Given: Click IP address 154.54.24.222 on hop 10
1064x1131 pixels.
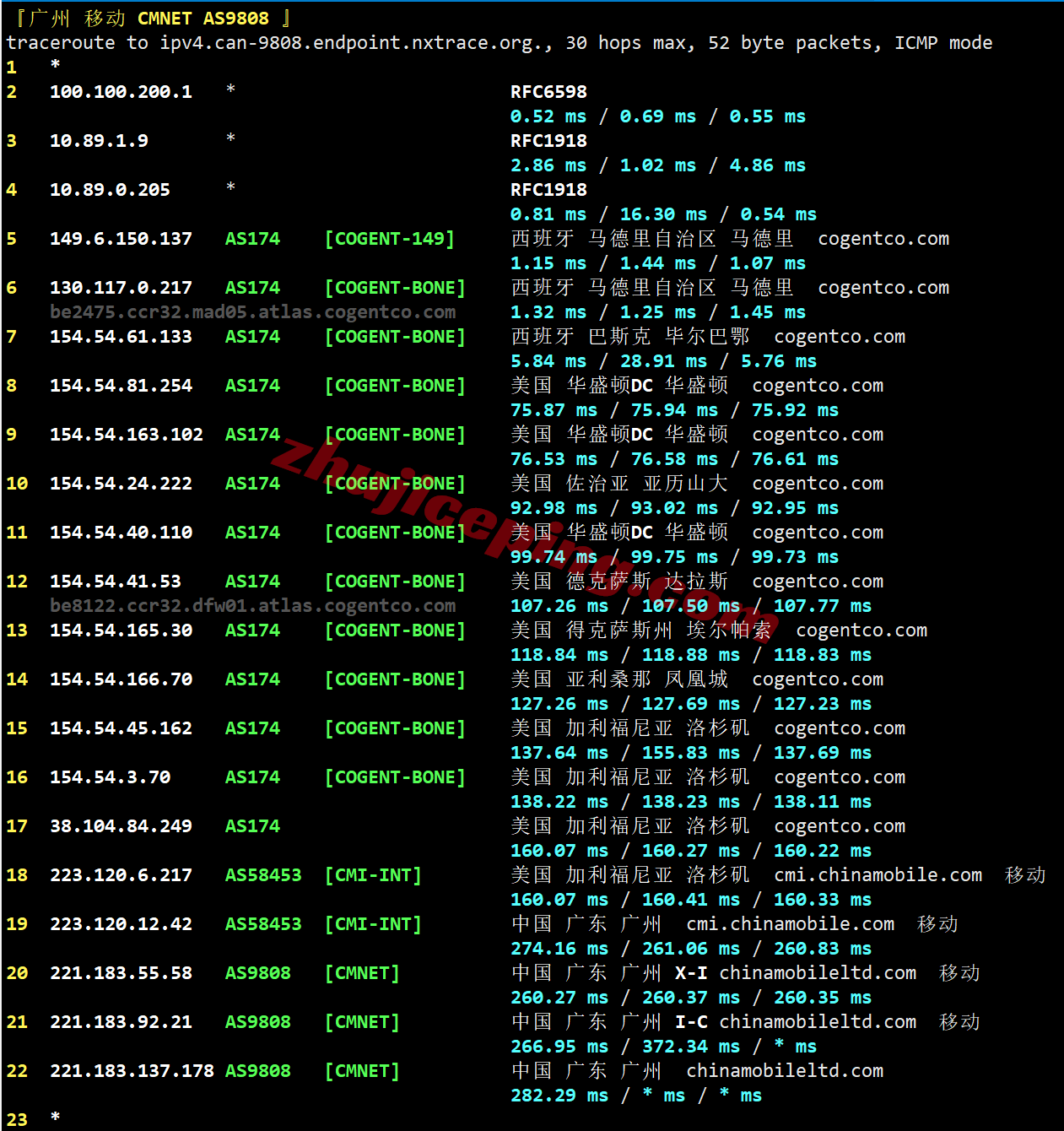Looking at the screenshot, I should click(121, 484).
